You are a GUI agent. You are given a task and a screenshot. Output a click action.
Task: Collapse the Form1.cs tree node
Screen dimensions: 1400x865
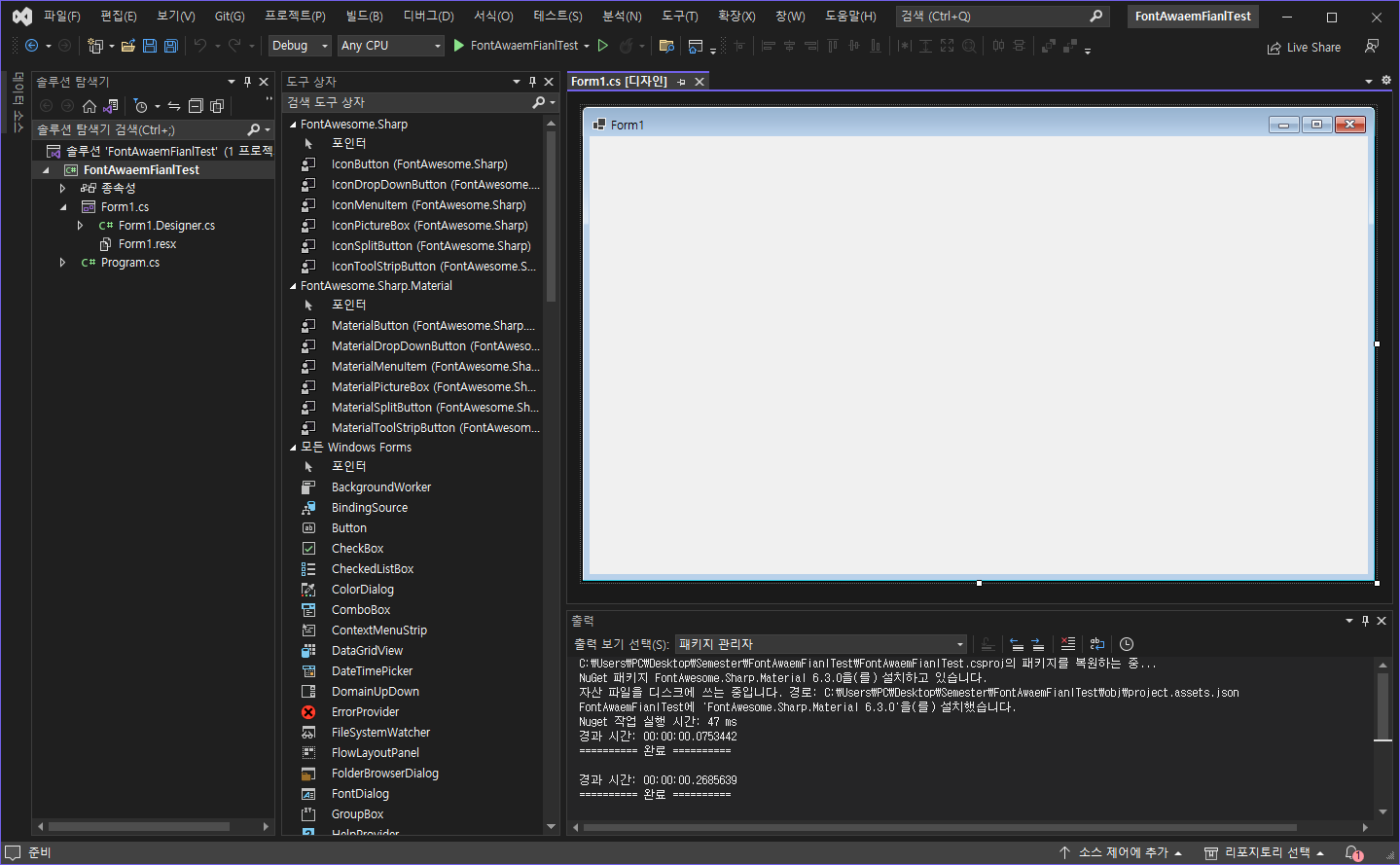pyautogui.click(x=63, y=207)
